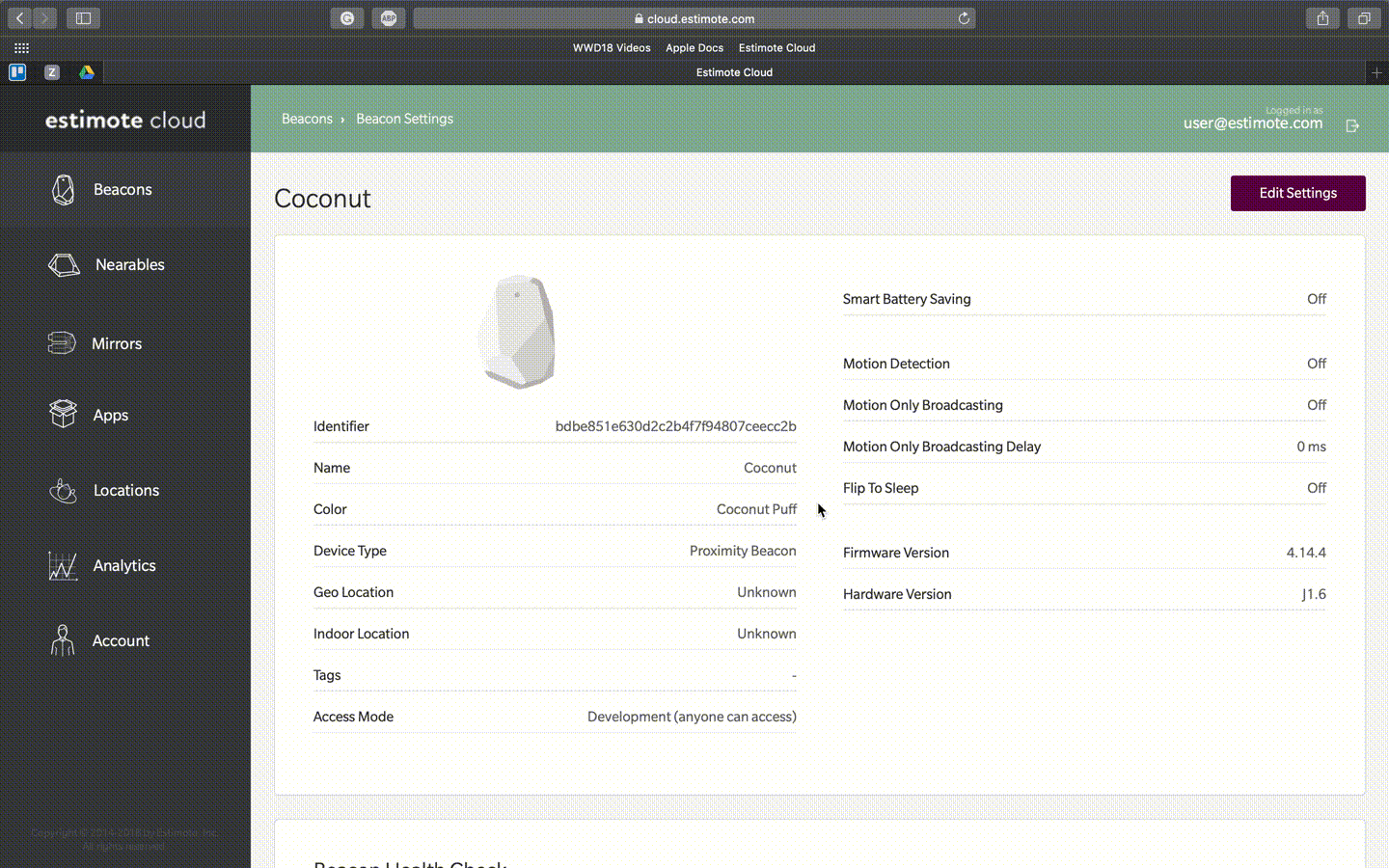Open the Nearables sidebar icon
This screenshot has width=1389, height=868.
click(64, 265)
